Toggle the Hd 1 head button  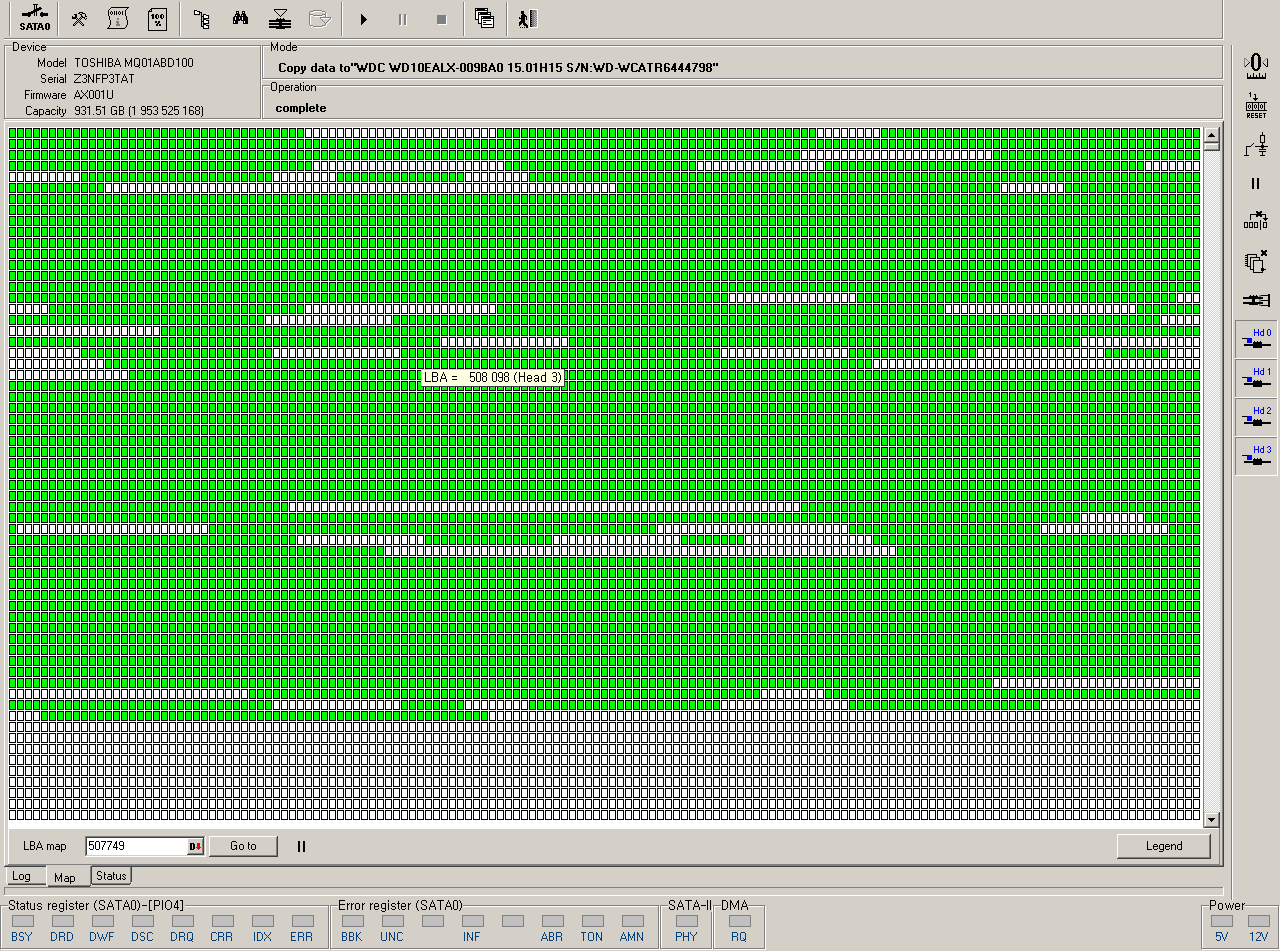(x=1256, y=378)
